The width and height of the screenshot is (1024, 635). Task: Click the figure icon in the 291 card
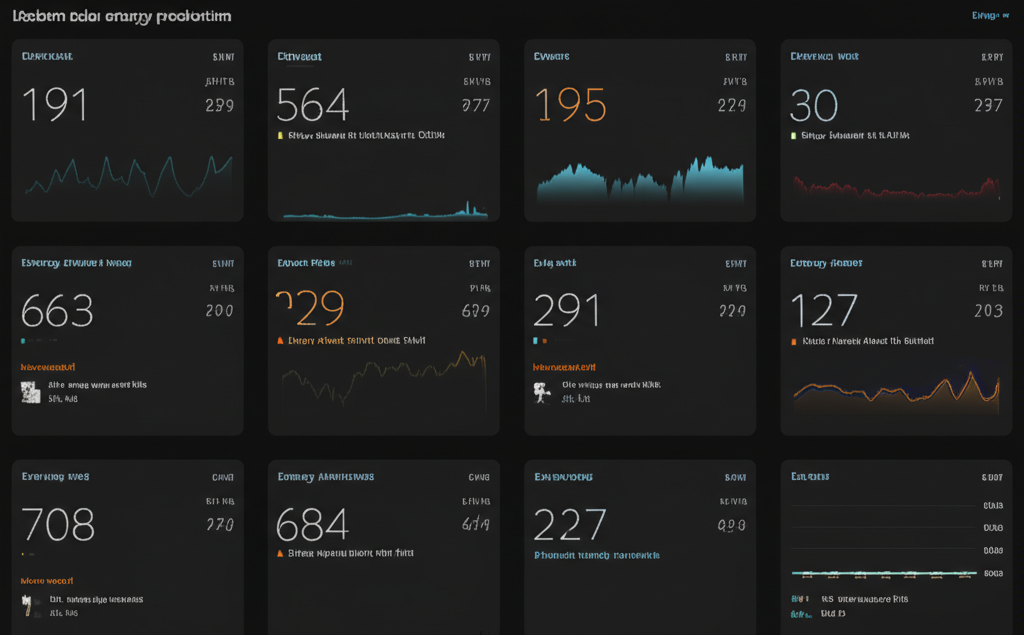pyautogui.click(x=542, y=392)
